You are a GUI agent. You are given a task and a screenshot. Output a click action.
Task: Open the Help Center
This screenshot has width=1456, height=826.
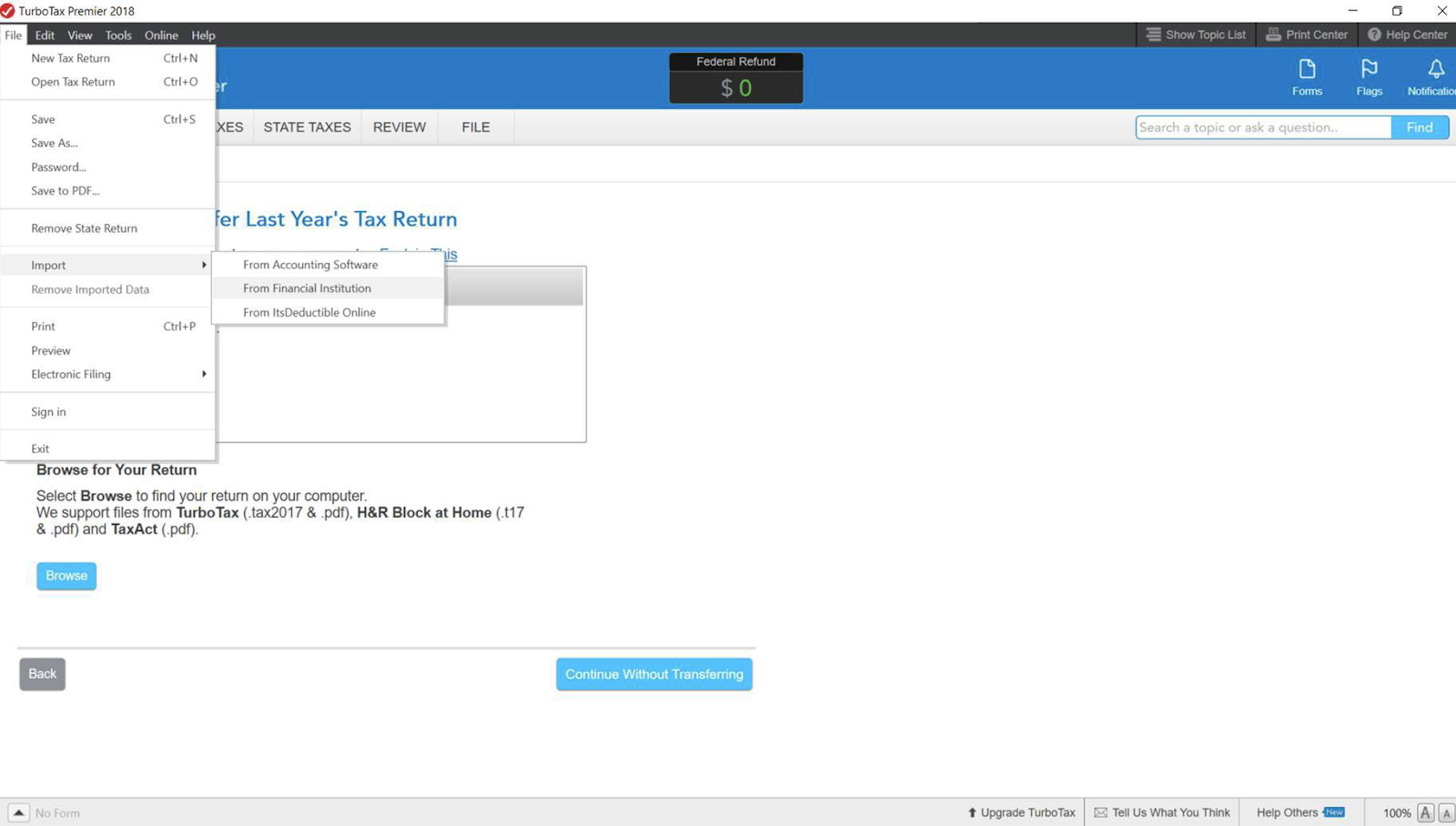[x=1408, y=35]
